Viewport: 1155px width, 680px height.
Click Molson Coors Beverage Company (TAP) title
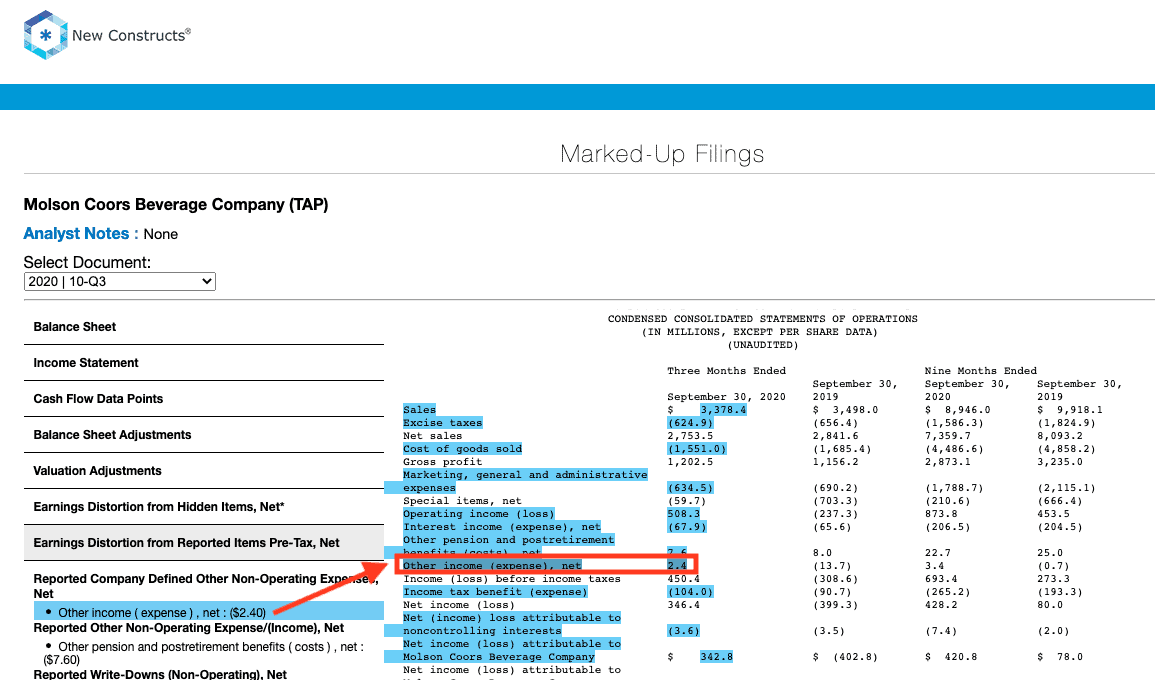pyautogui.click(x=176, y=205)
